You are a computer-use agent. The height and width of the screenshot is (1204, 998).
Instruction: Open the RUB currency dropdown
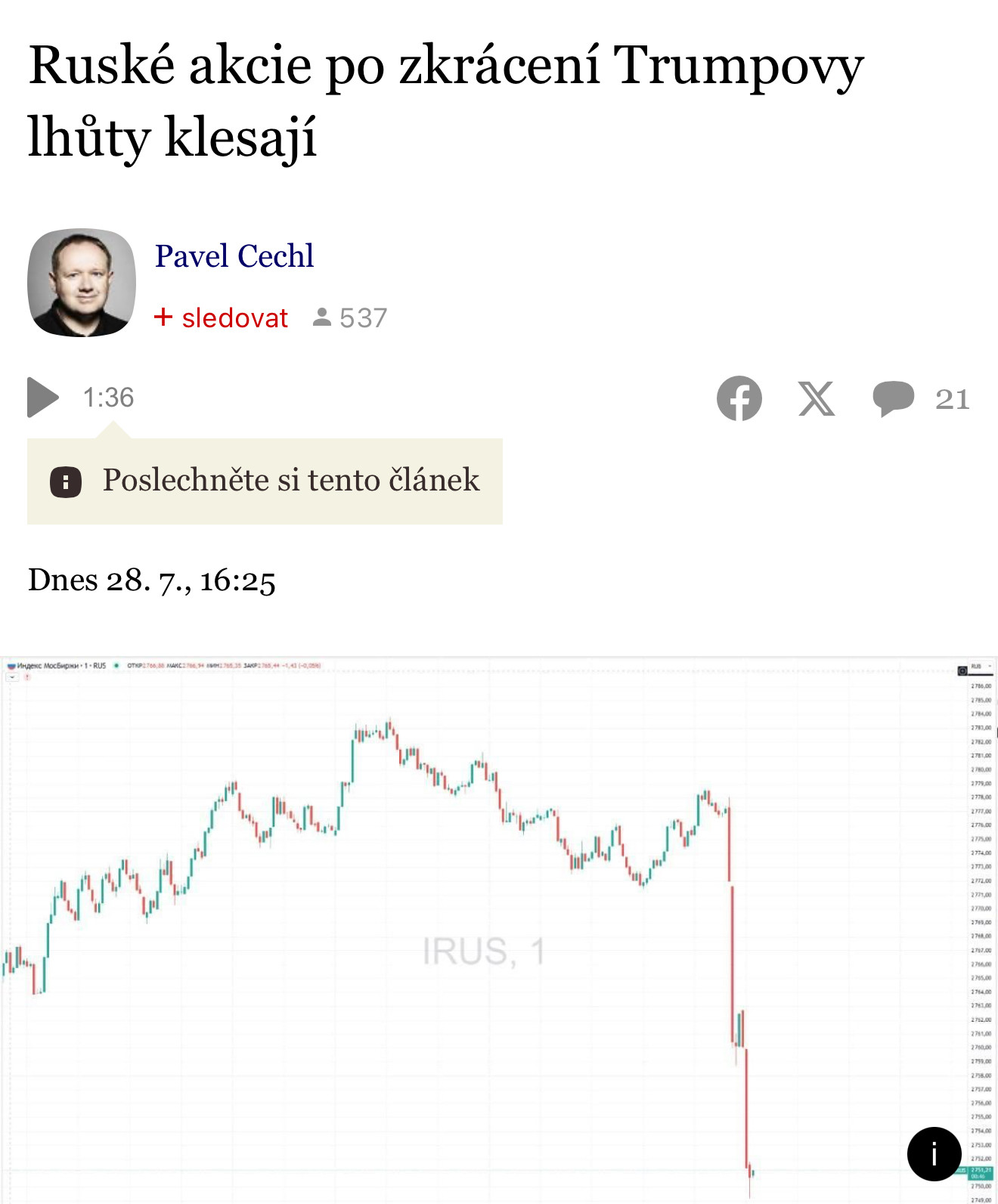pos(981,667)
